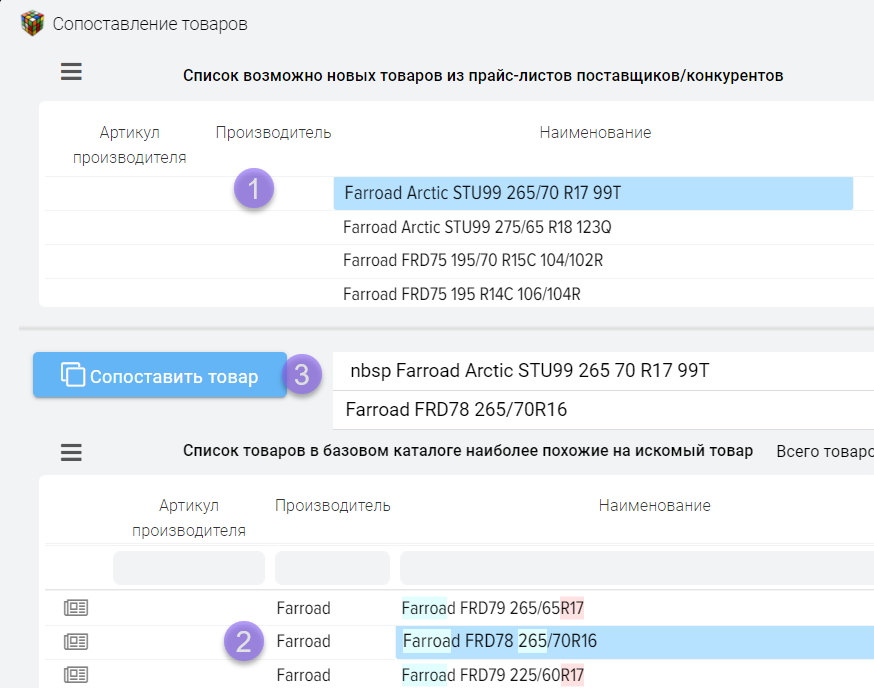Click the purple step 2 marker
Viewport: 874px width, 688px height.
244,641
